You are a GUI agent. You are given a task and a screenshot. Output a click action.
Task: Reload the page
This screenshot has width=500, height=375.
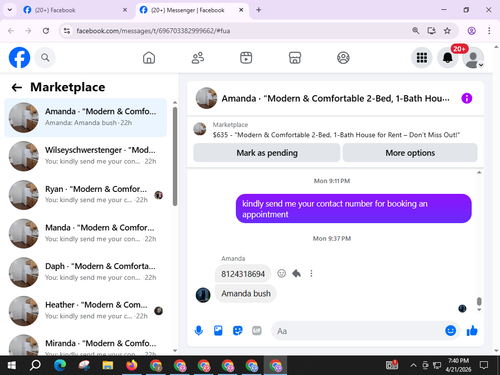coord(46,31)
